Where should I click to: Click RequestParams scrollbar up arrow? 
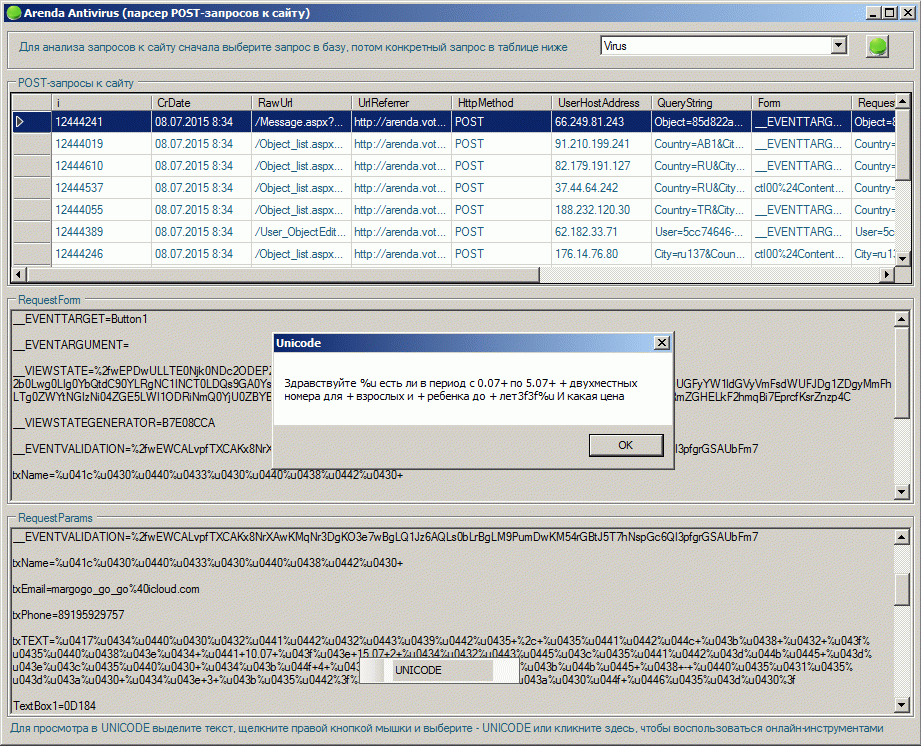coord(902,537)
